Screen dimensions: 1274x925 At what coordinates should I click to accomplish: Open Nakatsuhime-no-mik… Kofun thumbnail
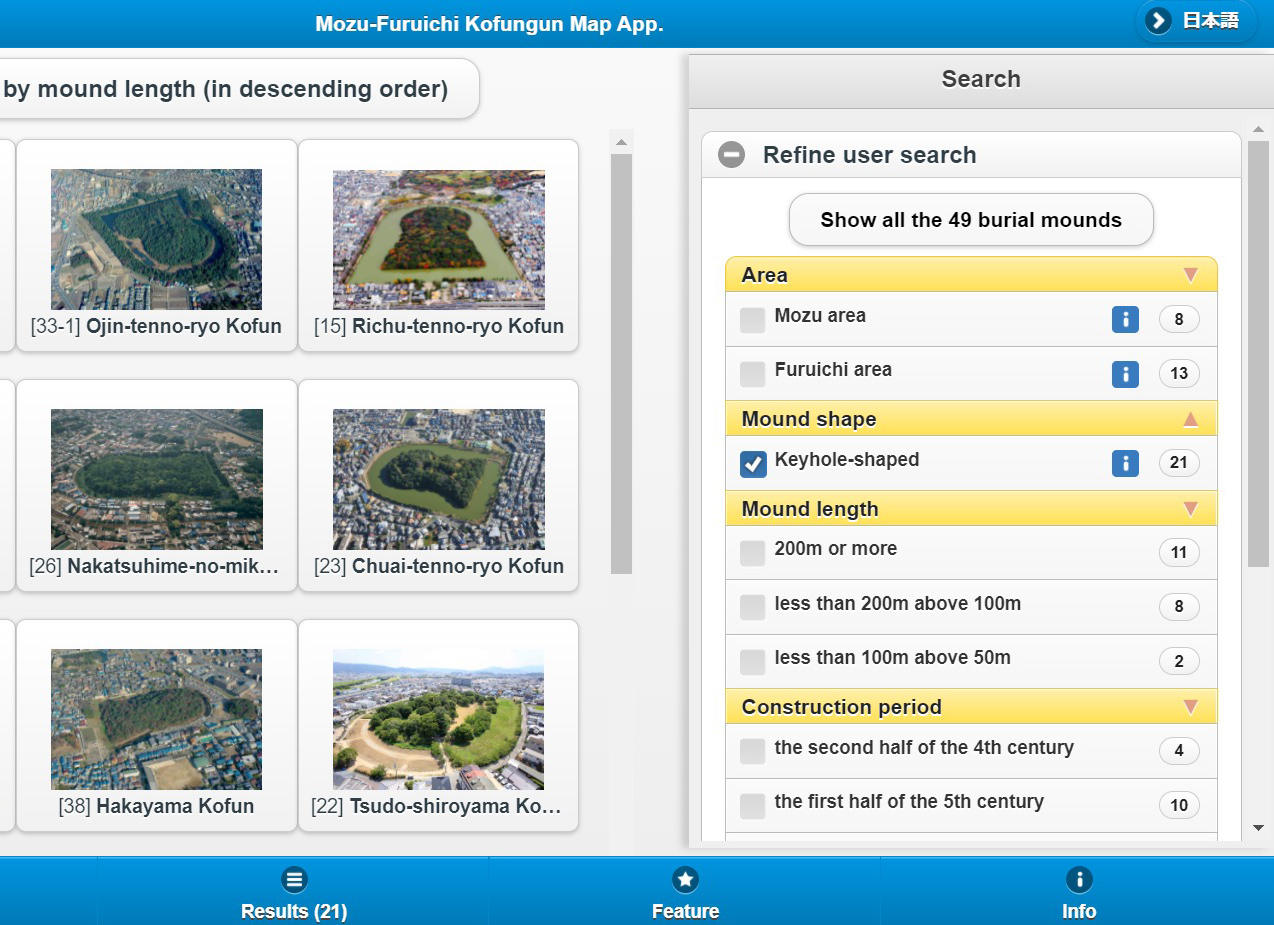156,479
